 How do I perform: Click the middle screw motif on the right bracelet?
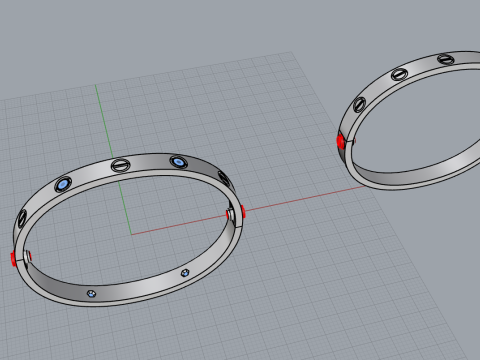[x=399, y=74]
